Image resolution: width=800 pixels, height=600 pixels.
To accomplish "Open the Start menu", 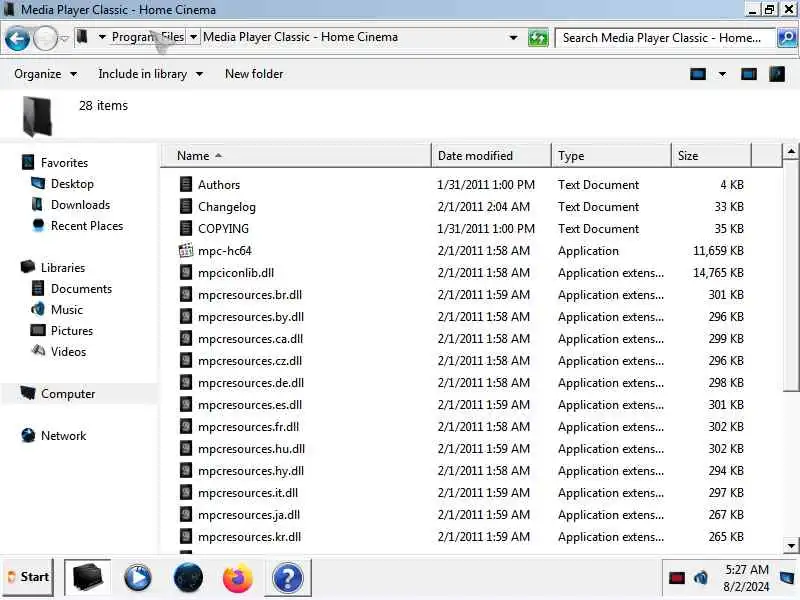I will (28, 577).
